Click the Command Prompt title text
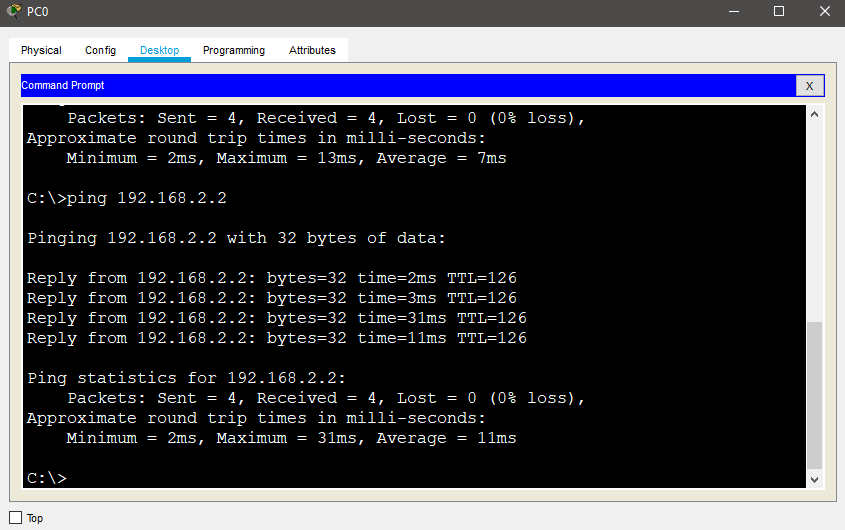 click(63, 85)
